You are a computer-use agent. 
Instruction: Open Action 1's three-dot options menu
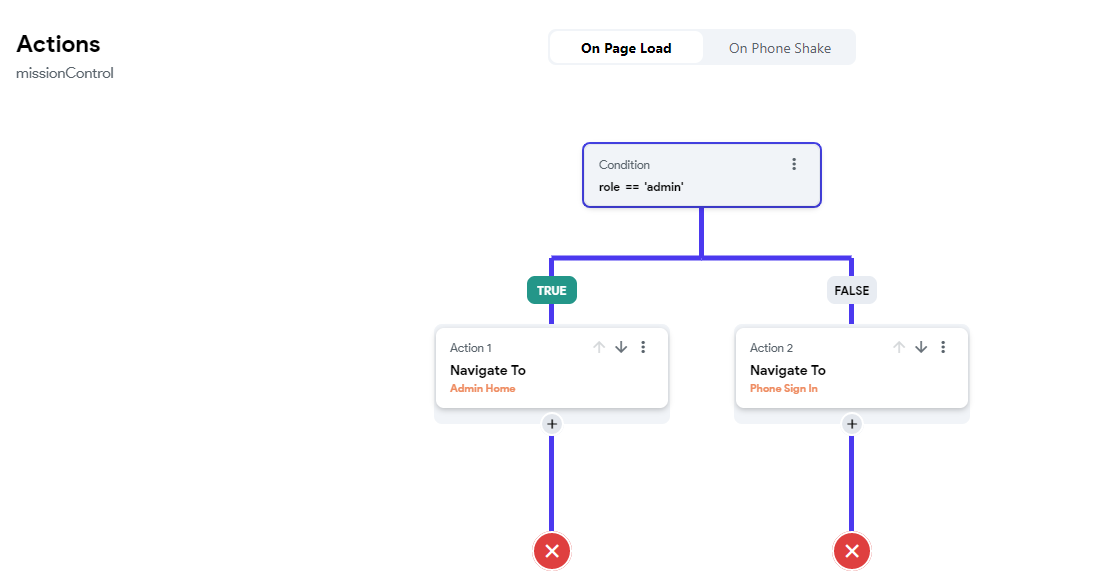point(643,347)
